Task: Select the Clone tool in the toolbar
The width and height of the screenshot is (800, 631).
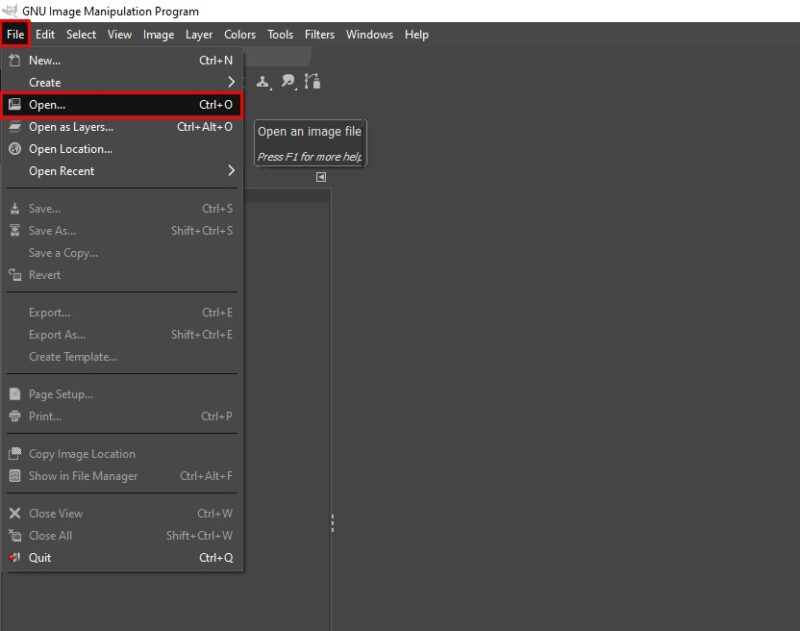Action: [x=262, y=82]
